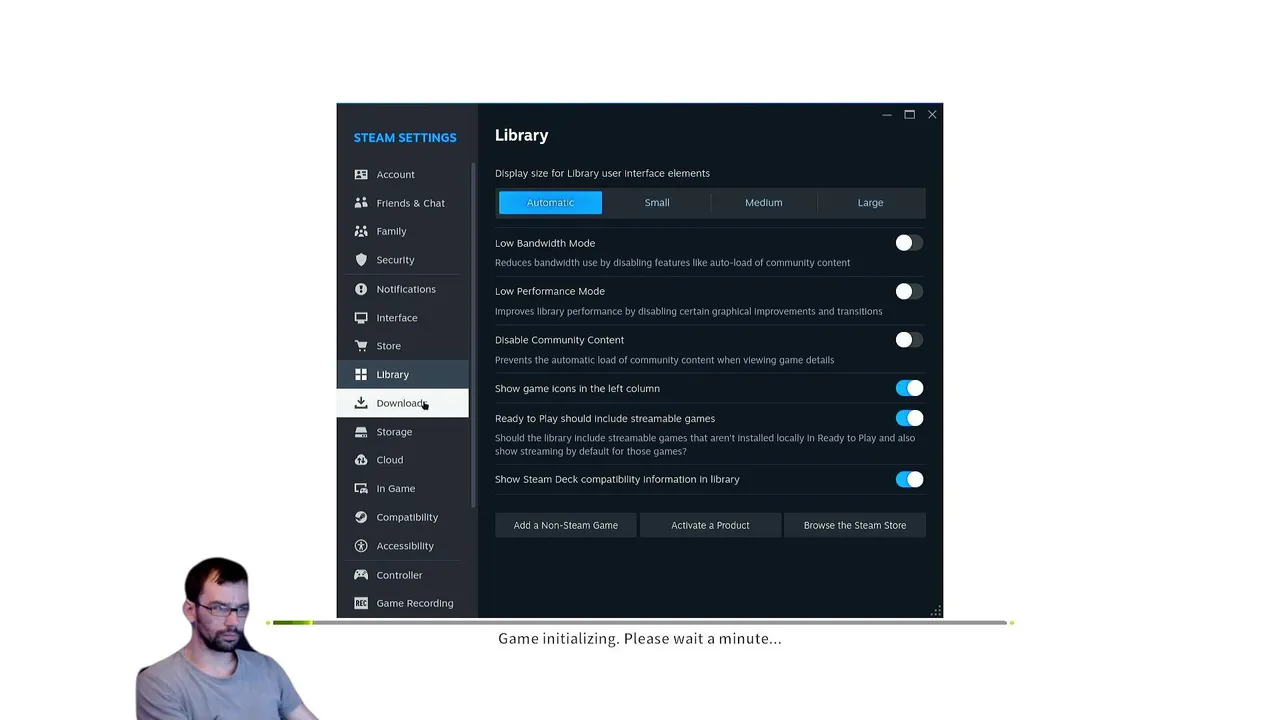Toggle Steam Deck compatibility information switch
This screenshot has width=1280, height=720.
click(909, 479)
